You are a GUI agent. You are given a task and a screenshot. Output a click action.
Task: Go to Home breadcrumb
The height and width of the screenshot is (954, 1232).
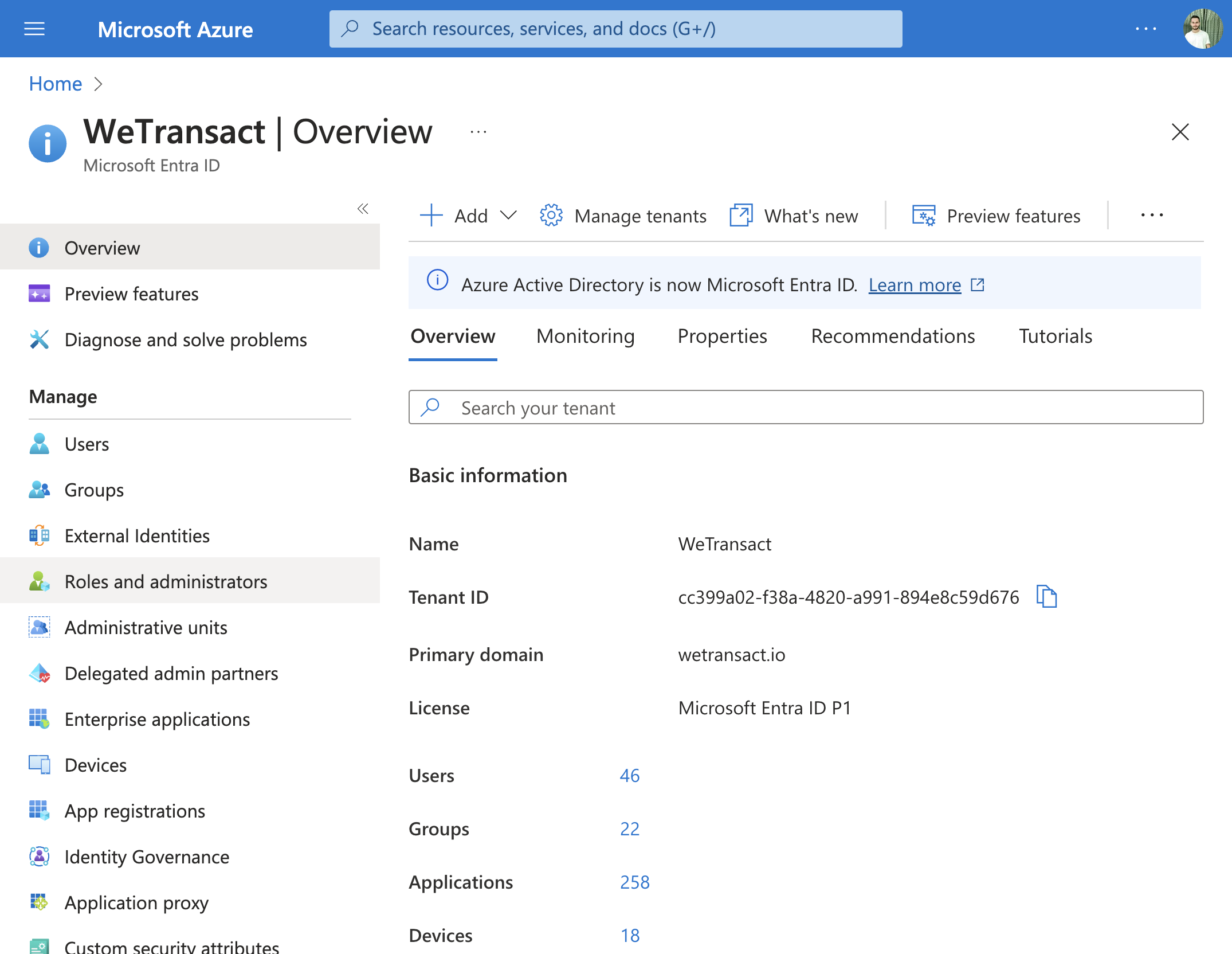(56, 84)
